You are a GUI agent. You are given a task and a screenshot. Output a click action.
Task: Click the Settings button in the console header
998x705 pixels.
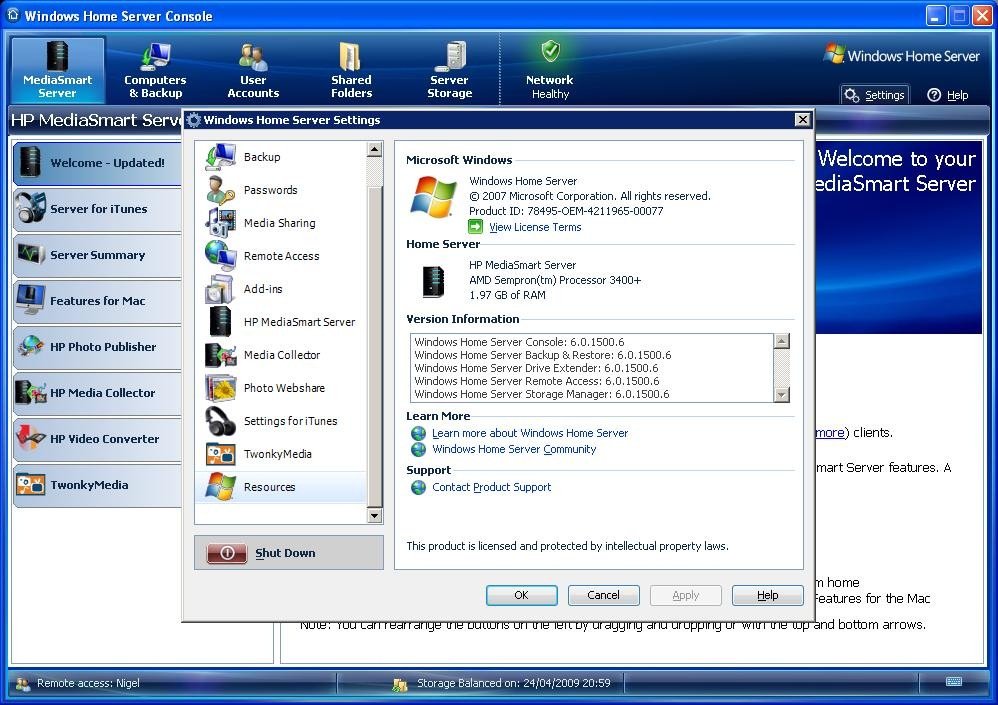pos(875,95)
